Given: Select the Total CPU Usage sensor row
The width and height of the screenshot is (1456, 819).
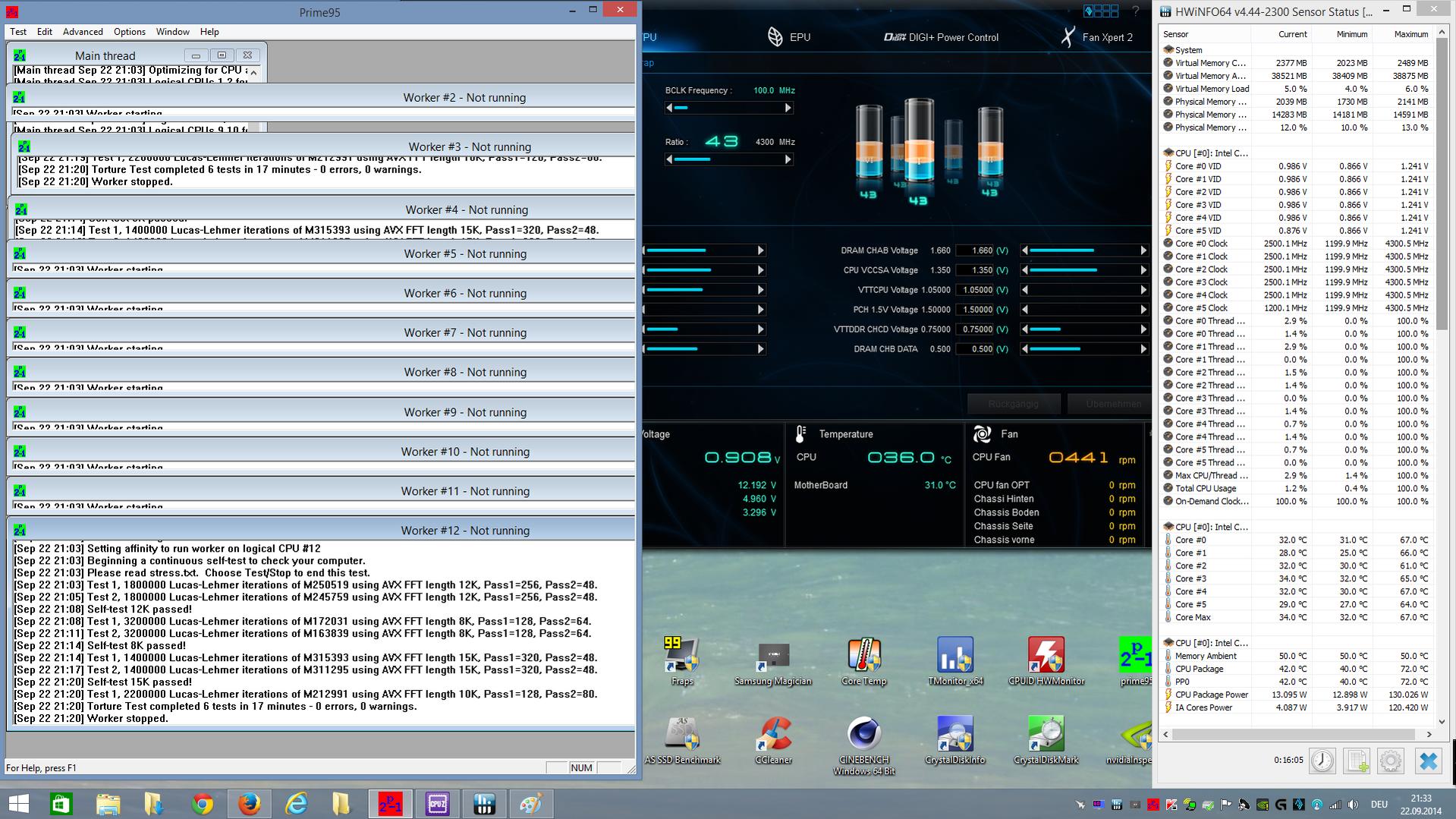Looking at the screenshot, I should point(1297,489).
